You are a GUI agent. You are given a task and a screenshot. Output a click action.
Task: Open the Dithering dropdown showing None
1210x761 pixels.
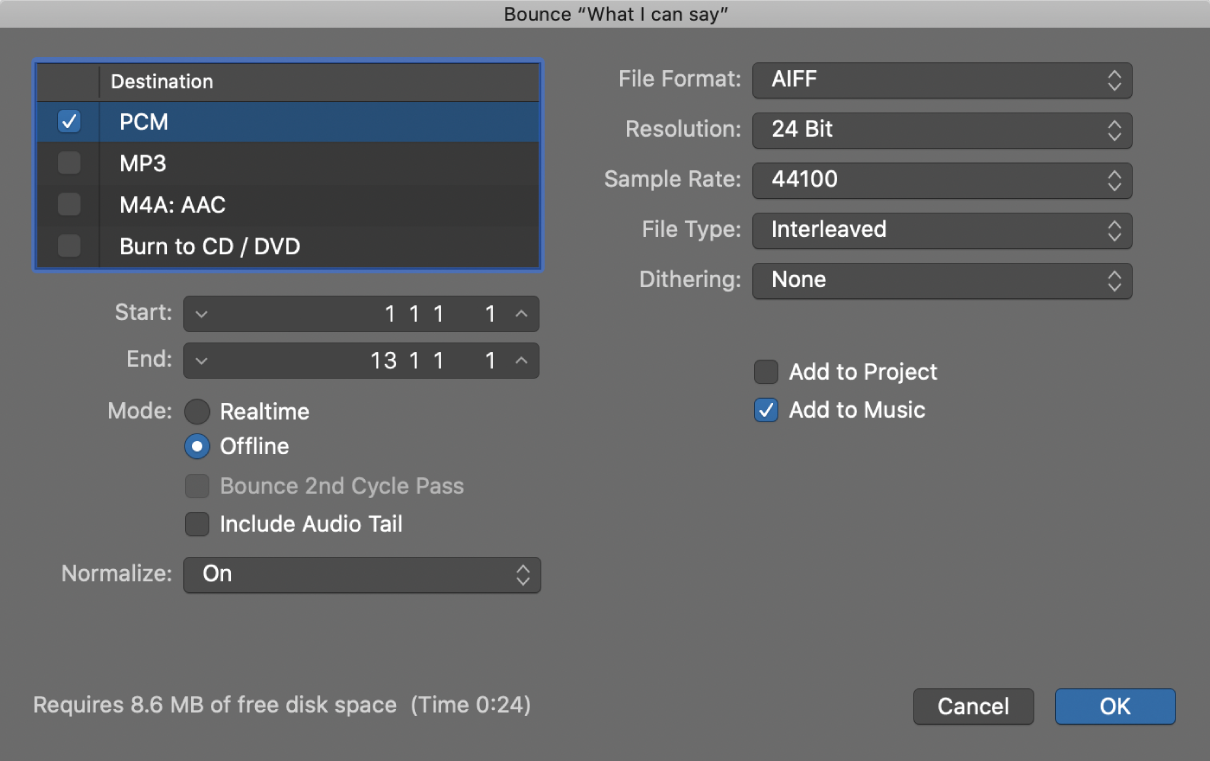pyautogui.click(x=941, y=280)
